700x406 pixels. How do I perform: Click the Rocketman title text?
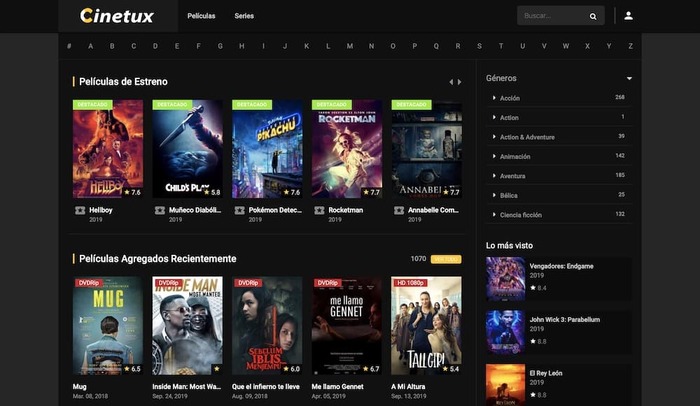[346, 210]
